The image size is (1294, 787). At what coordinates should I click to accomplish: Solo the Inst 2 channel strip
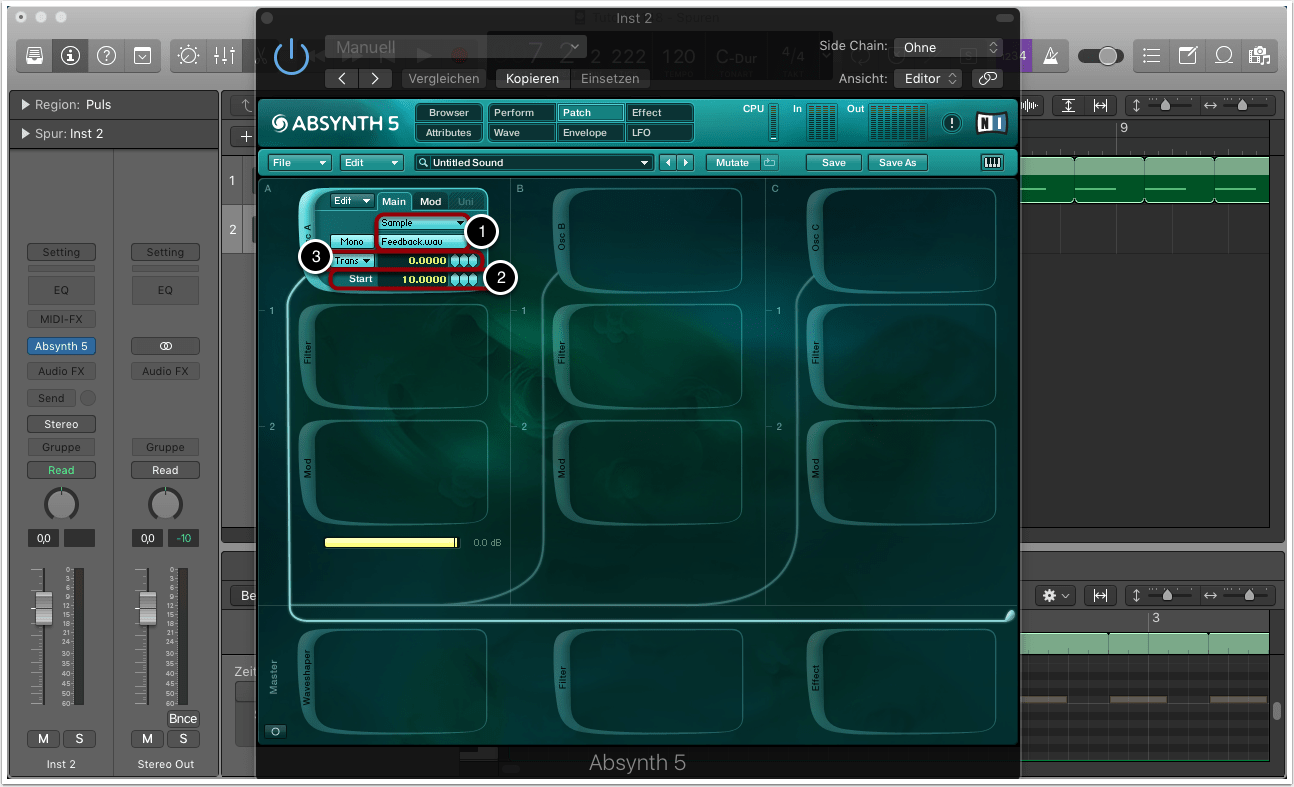[79, 739]
